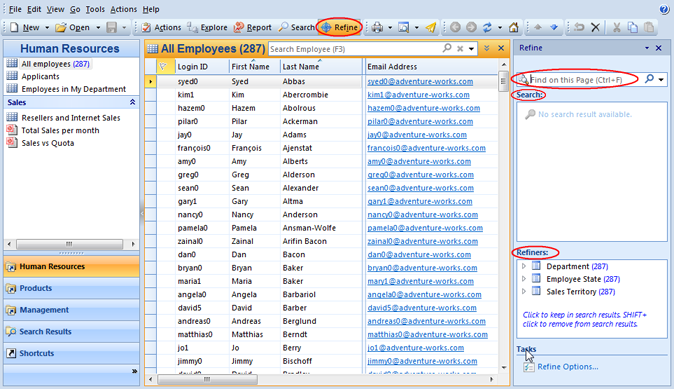Image resolution: width=674 pixels, height=389 pixels.
Task: Run the employee search magnifier icon
Action: pyautogui.click(x=447, y=48)
